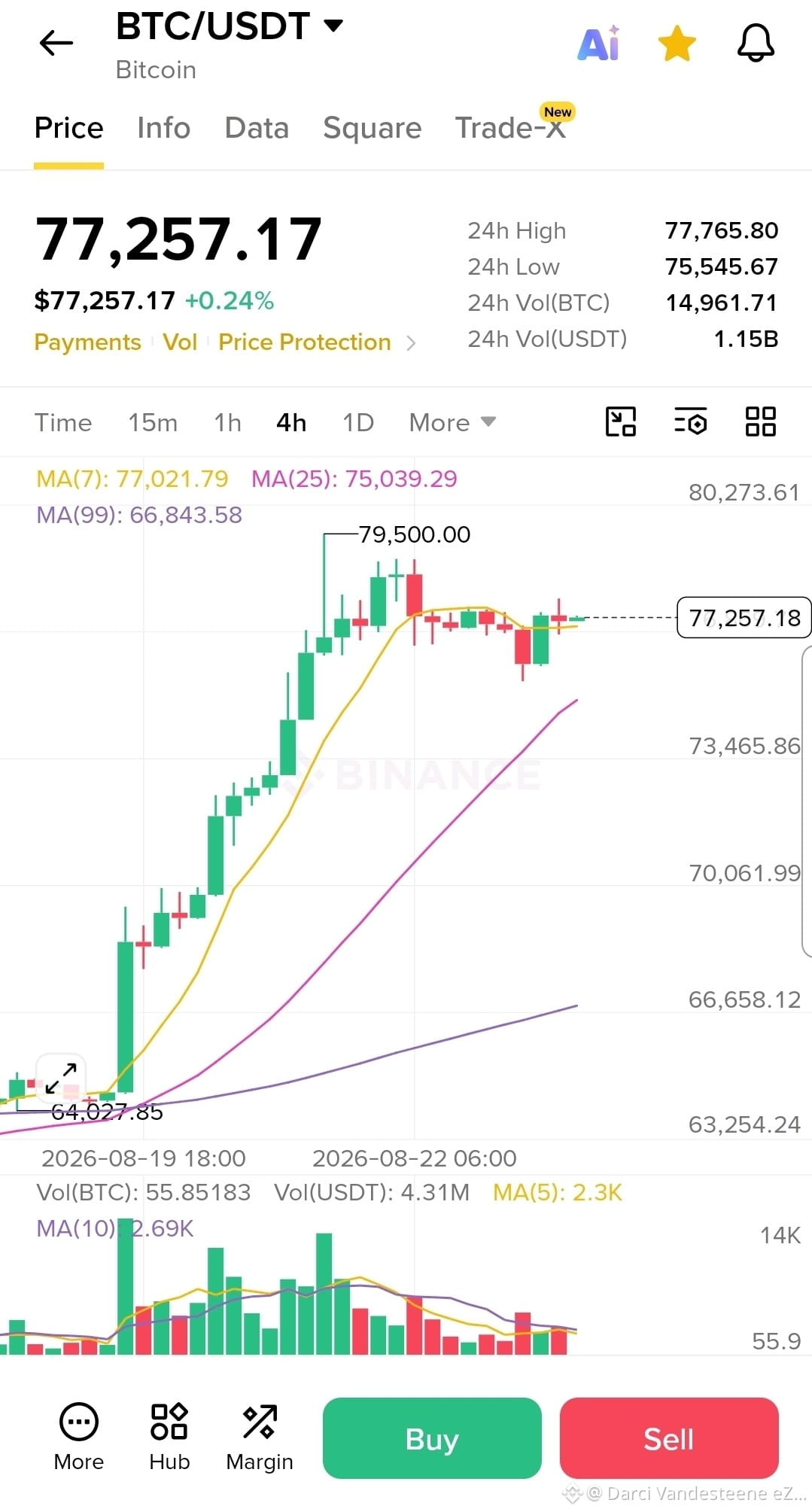Select the Time chart interval

pyautogui.click(x=63, y=422)
